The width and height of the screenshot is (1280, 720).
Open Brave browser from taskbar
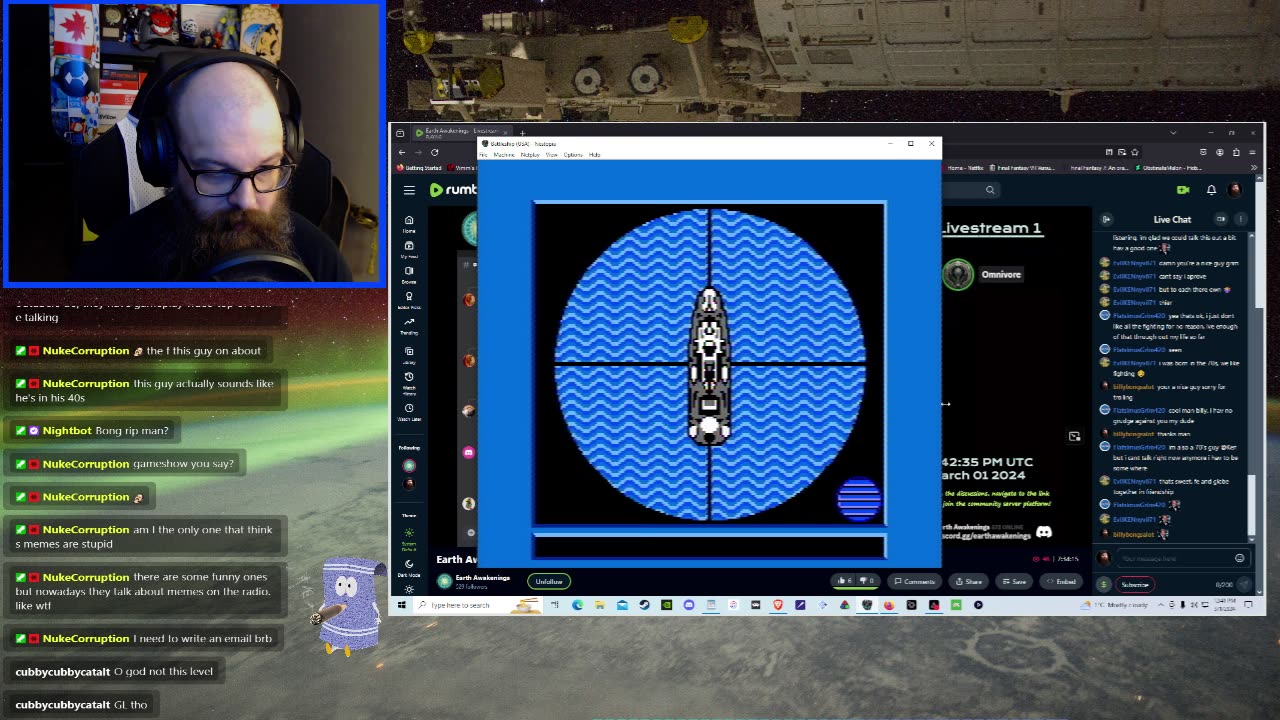pos(777,605)
